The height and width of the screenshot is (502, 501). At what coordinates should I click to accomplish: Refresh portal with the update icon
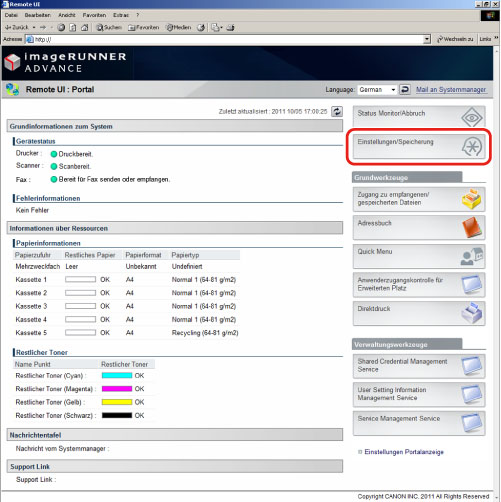[x=337, y=111]
